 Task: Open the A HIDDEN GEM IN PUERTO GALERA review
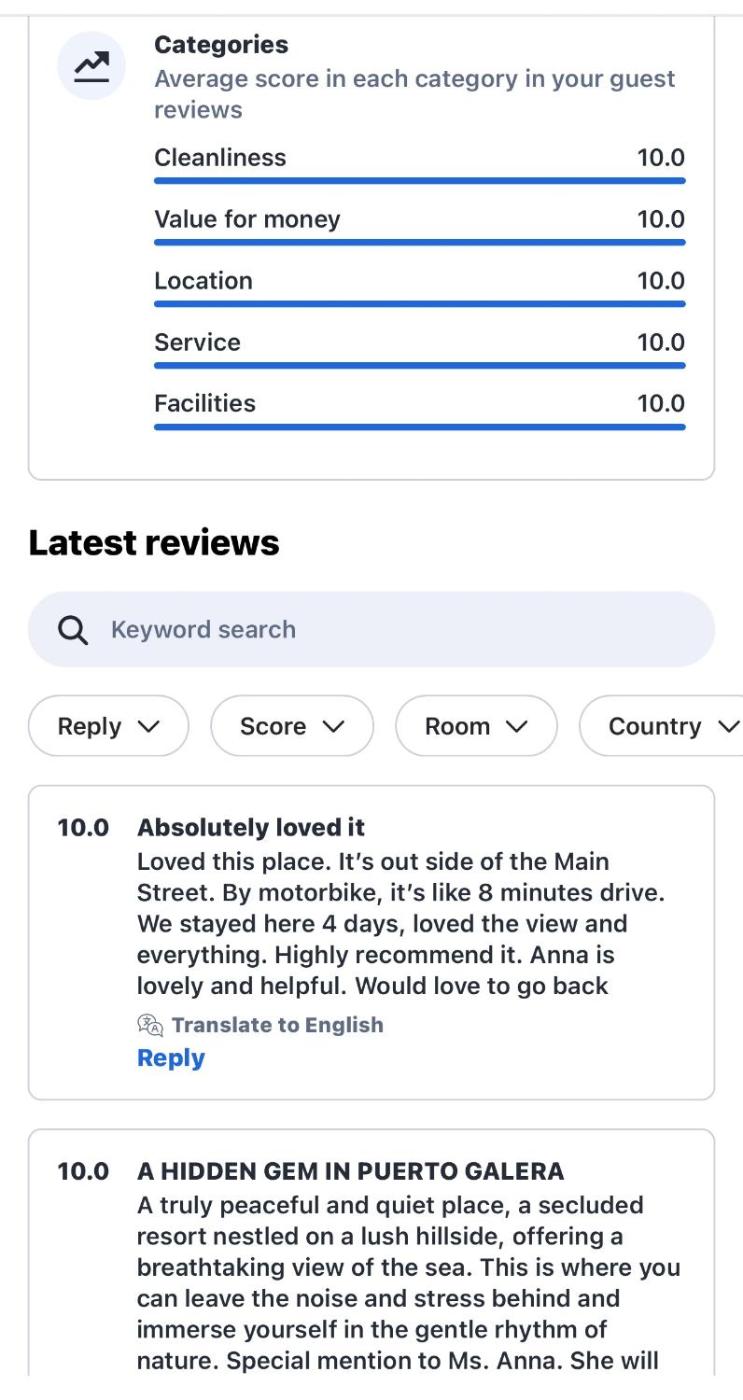pyautogui.click(x=350, y=1171)
